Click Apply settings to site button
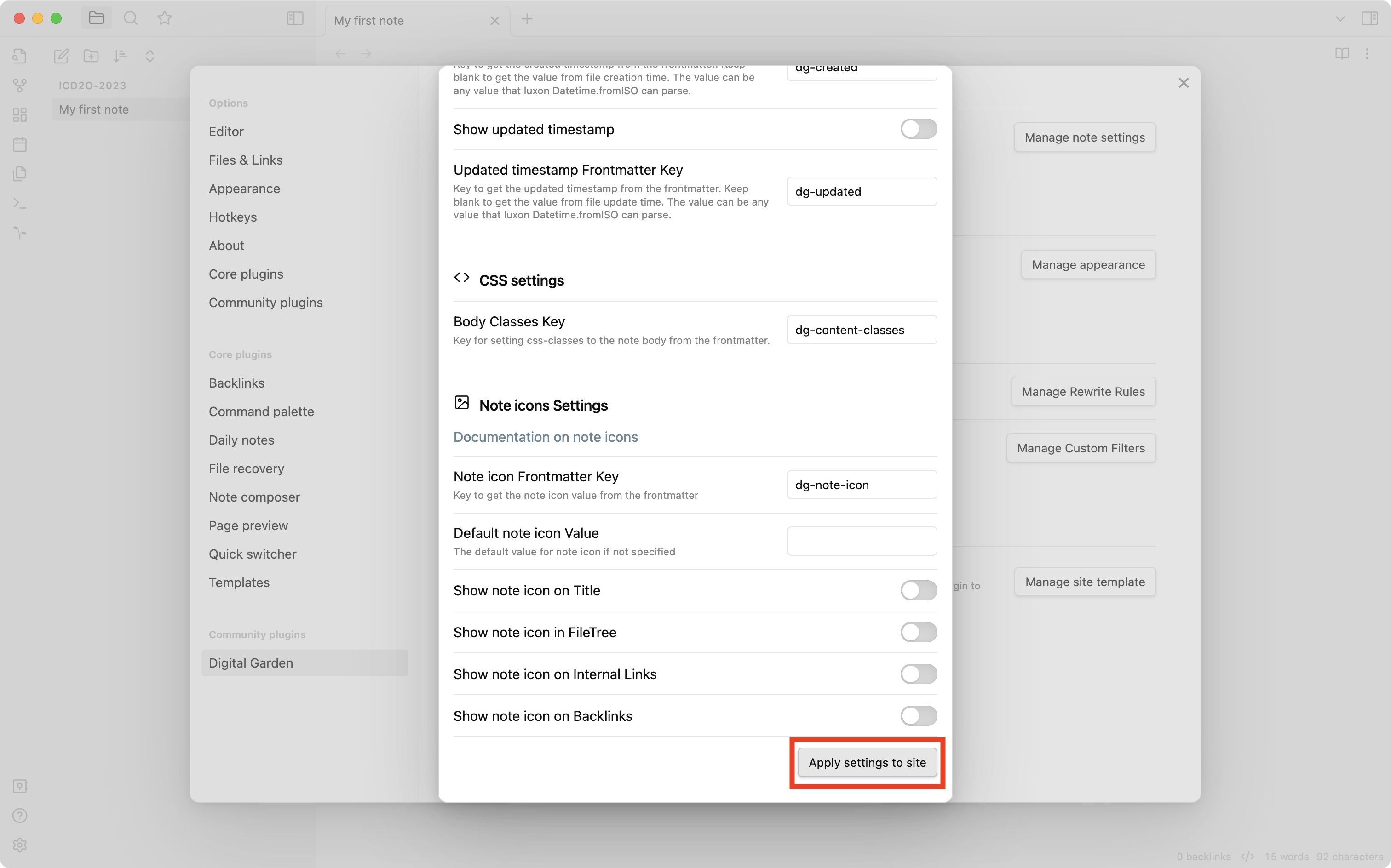1391x868 pixels. click(x=866, y=761)
